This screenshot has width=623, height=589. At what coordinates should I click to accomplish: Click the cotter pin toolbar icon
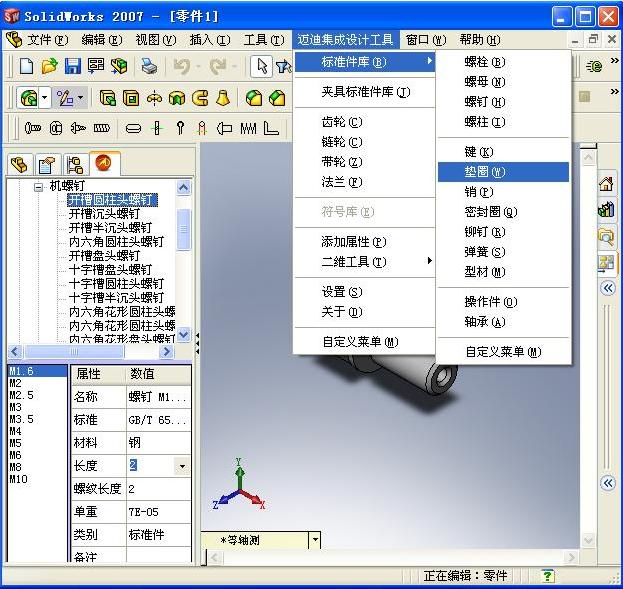(x=180, y=128)
